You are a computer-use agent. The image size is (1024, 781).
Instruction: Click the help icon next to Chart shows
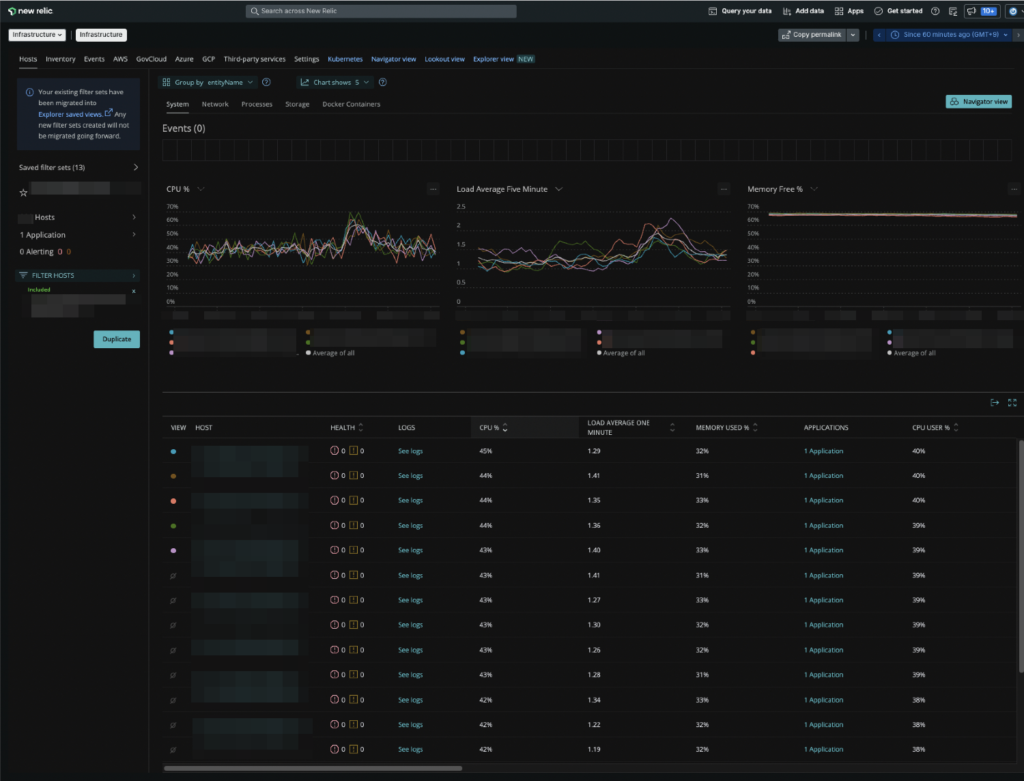pyautogui.click(x=383, y=82)
